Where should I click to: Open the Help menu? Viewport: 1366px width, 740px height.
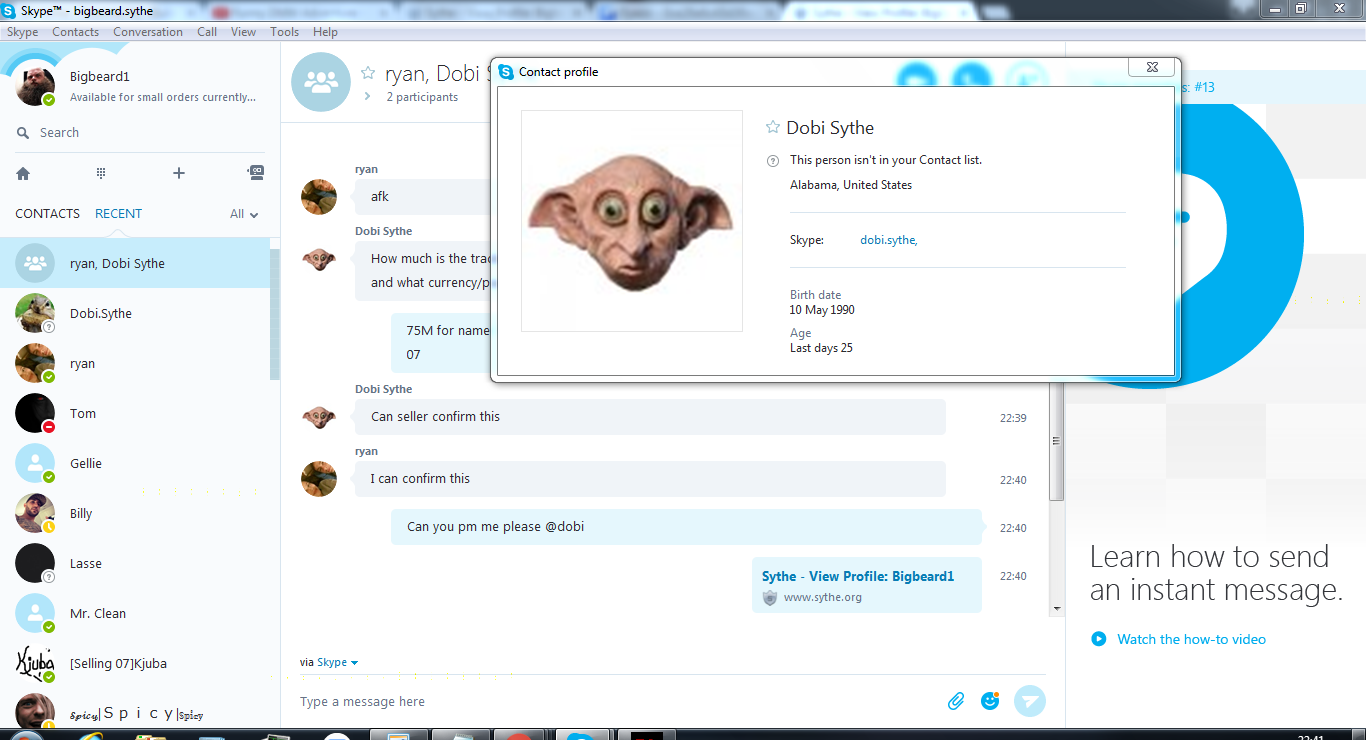[325, 32]
